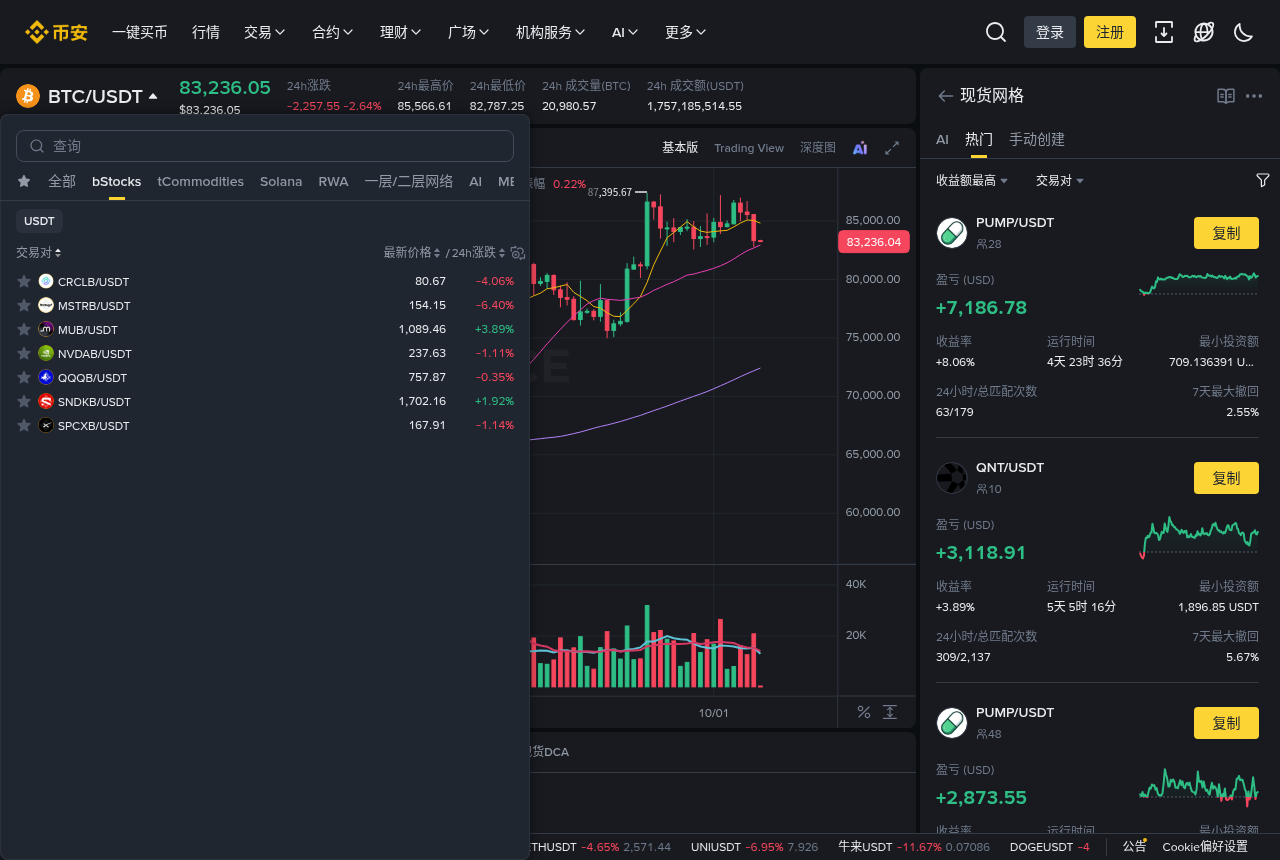Switch chart to Trading View

coord(749,148)
